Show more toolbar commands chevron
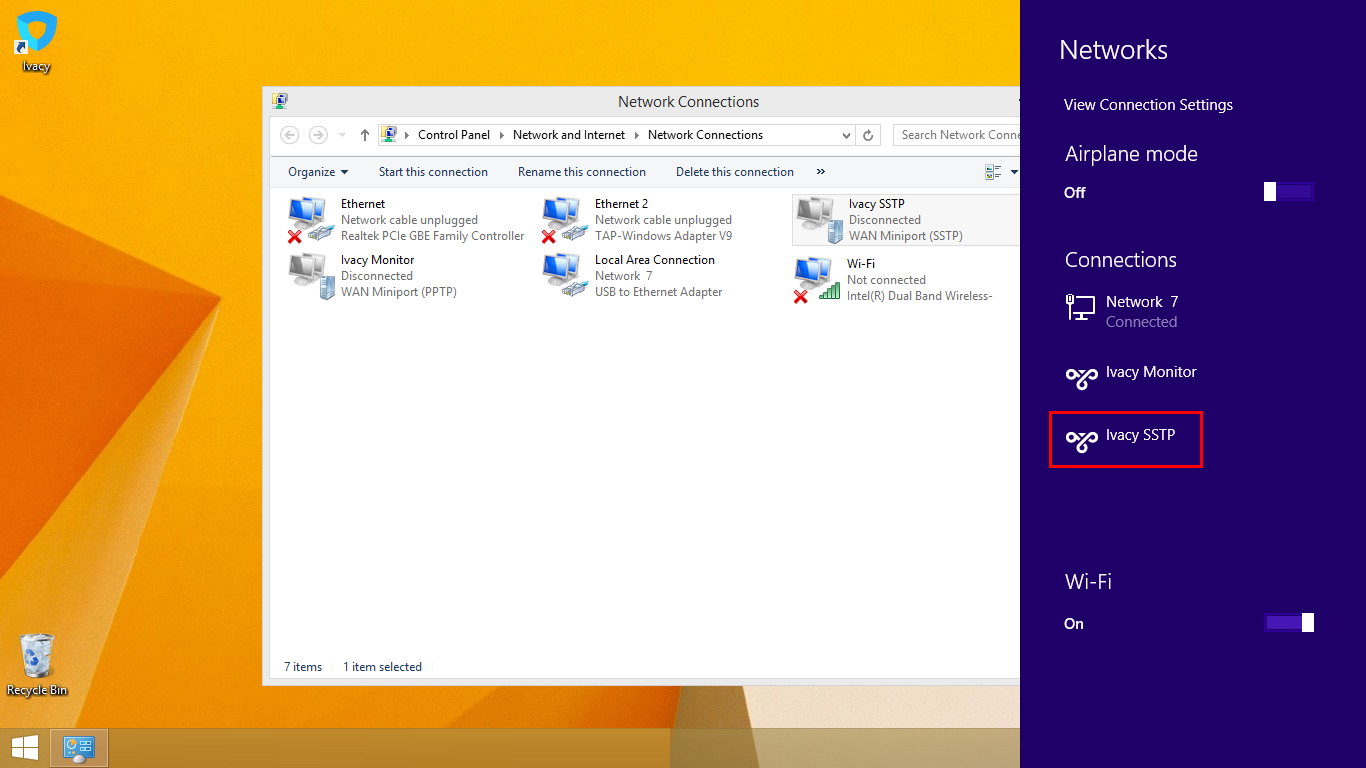 [x=821, y=172]
